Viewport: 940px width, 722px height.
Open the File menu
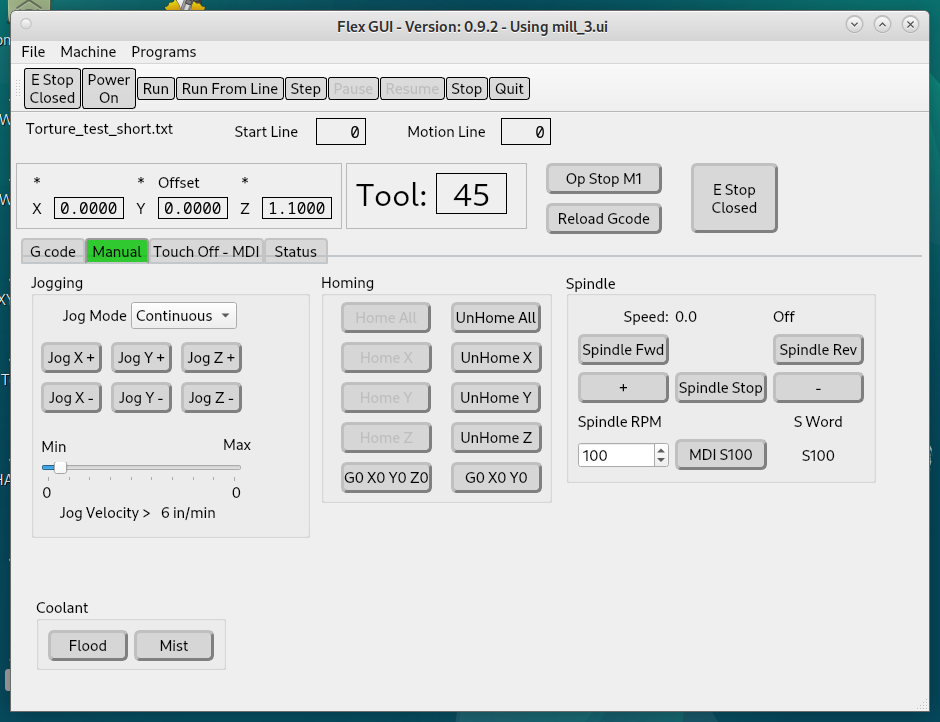[x=33, y=52]
